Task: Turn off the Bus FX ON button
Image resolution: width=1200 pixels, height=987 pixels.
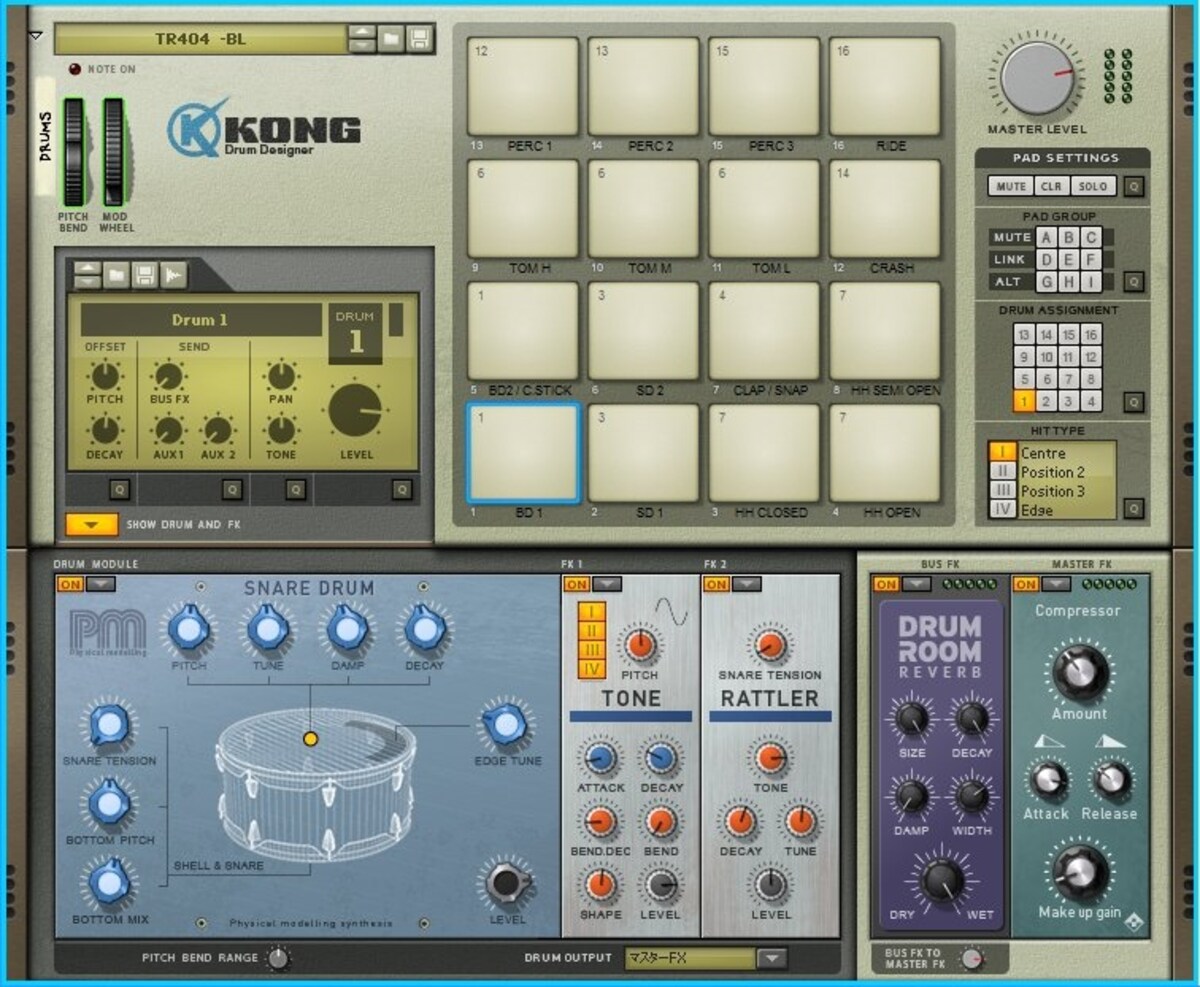Action: point(886,584)
